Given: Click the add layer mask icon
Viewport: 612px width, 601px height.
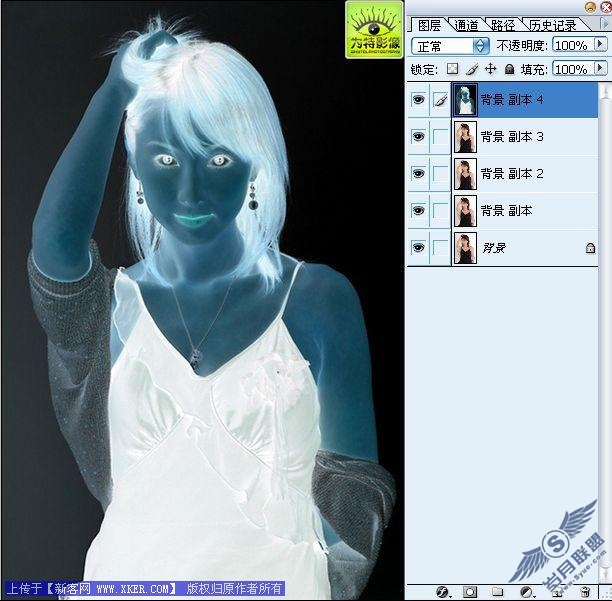Looking at the screenshot, I should coord(470,592).
